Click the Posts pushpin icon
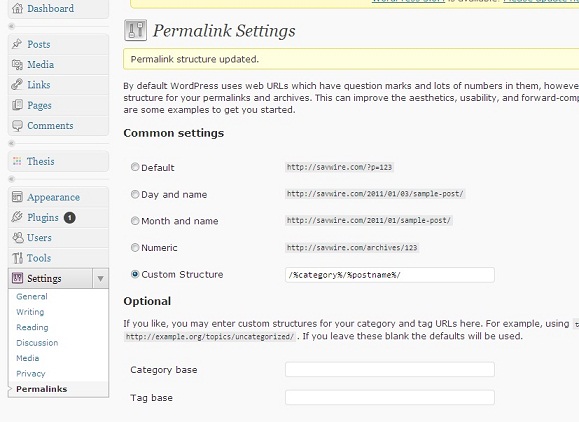The image size is (579, 422). tap(17, 44)
